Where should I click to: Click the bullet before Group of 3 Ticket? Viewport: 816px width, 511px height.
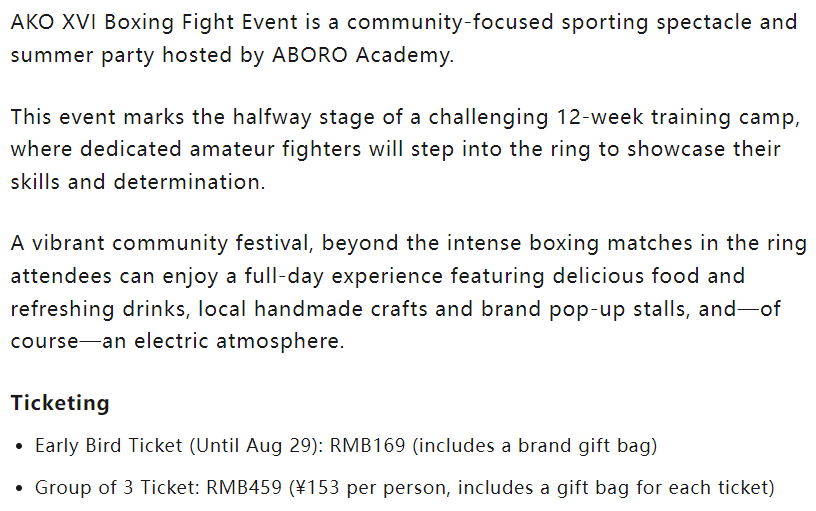(x=19, y=489)
